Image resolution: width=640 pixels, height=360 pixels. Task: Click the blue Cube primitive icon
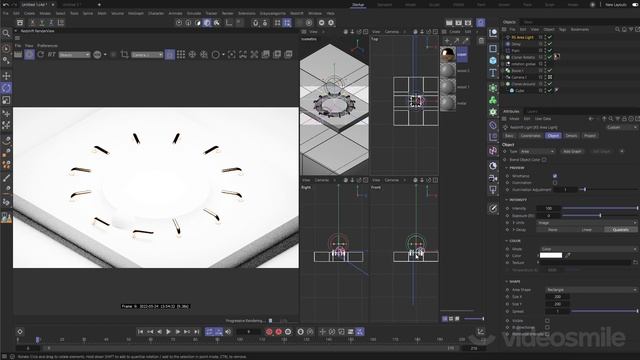coord(493,60)
